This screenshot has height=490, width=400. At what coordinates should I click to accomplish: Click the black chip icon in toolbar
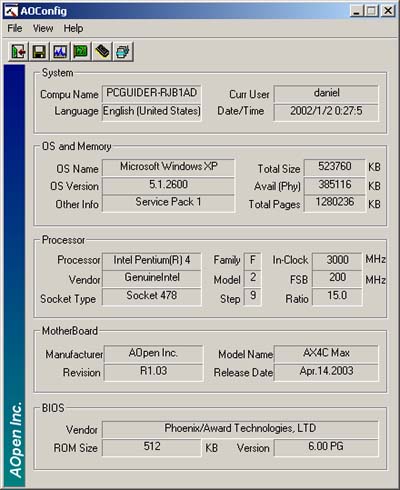102,52
